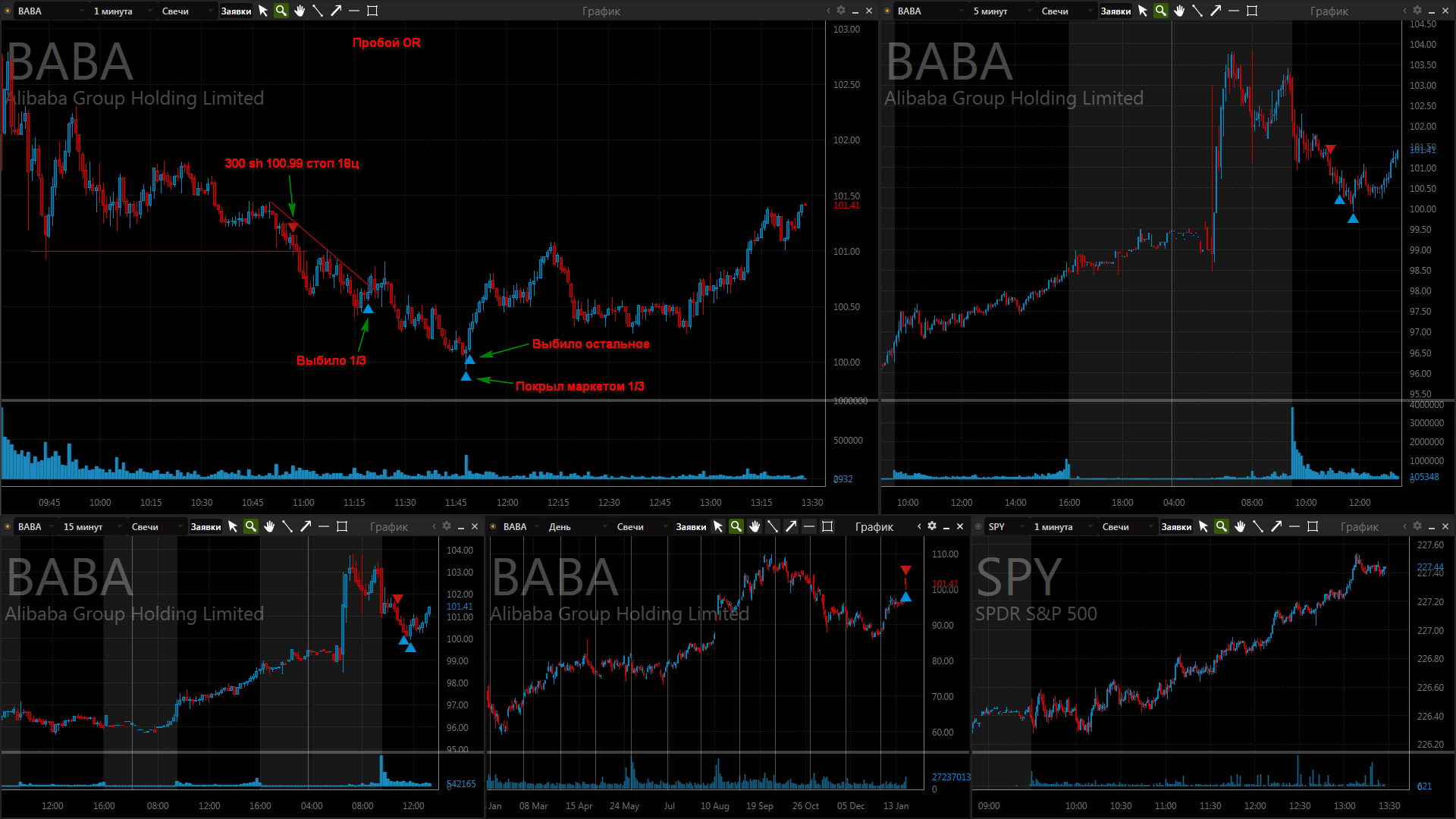1456x819 pixels.
Task: Choose rectangle tool in 1-minute BABA chart
Action: (x=372, y=11)
